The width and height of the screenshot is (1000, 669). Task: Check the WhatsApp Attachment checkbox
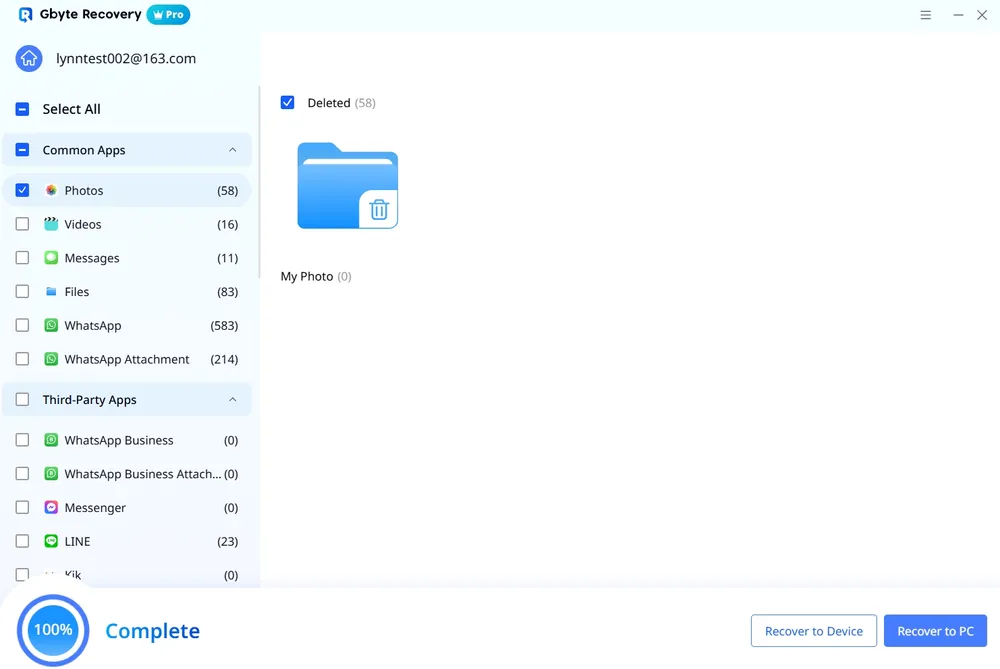[22, 359]
